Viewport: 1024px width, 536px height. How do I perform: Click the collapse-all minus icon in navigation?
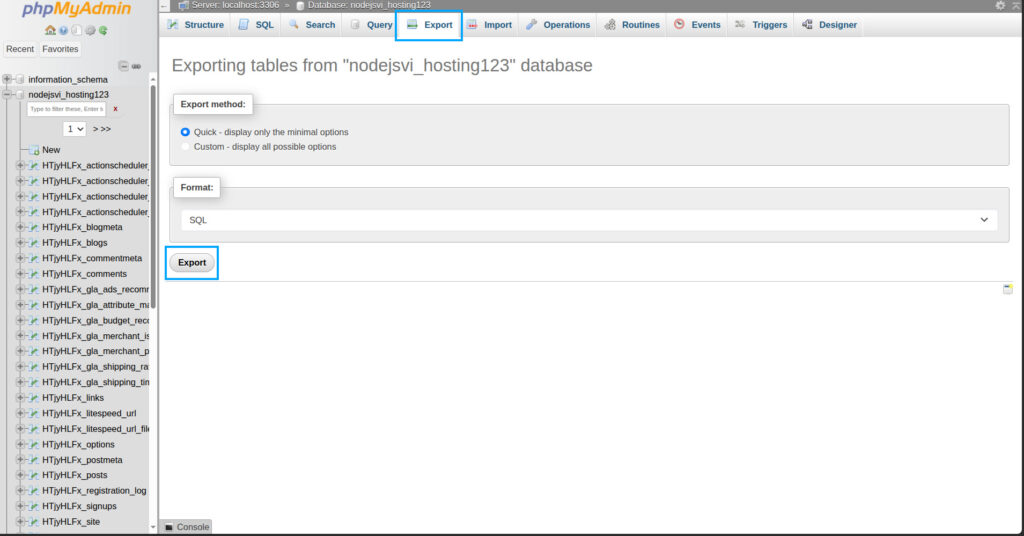pyautogui.click(x=123, y=66)
